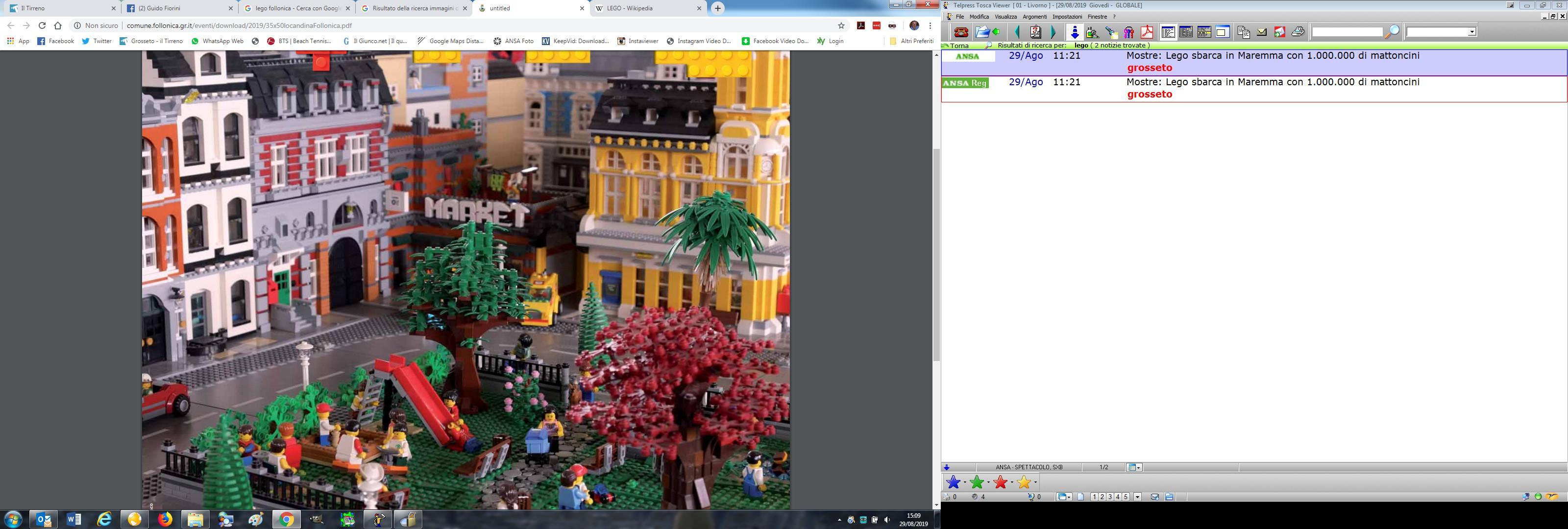Select the yellow star marker
The width and height of the screenshot is (1568, 529).
[x=1024, y=482]
